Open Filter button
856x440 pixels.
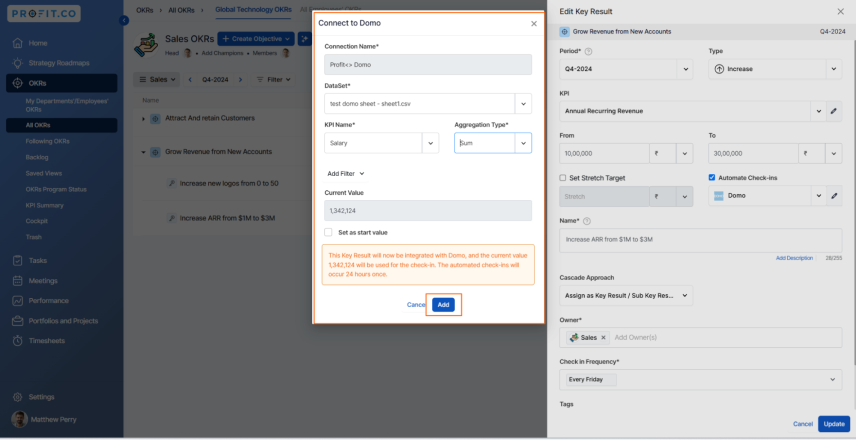coord(274,80)
